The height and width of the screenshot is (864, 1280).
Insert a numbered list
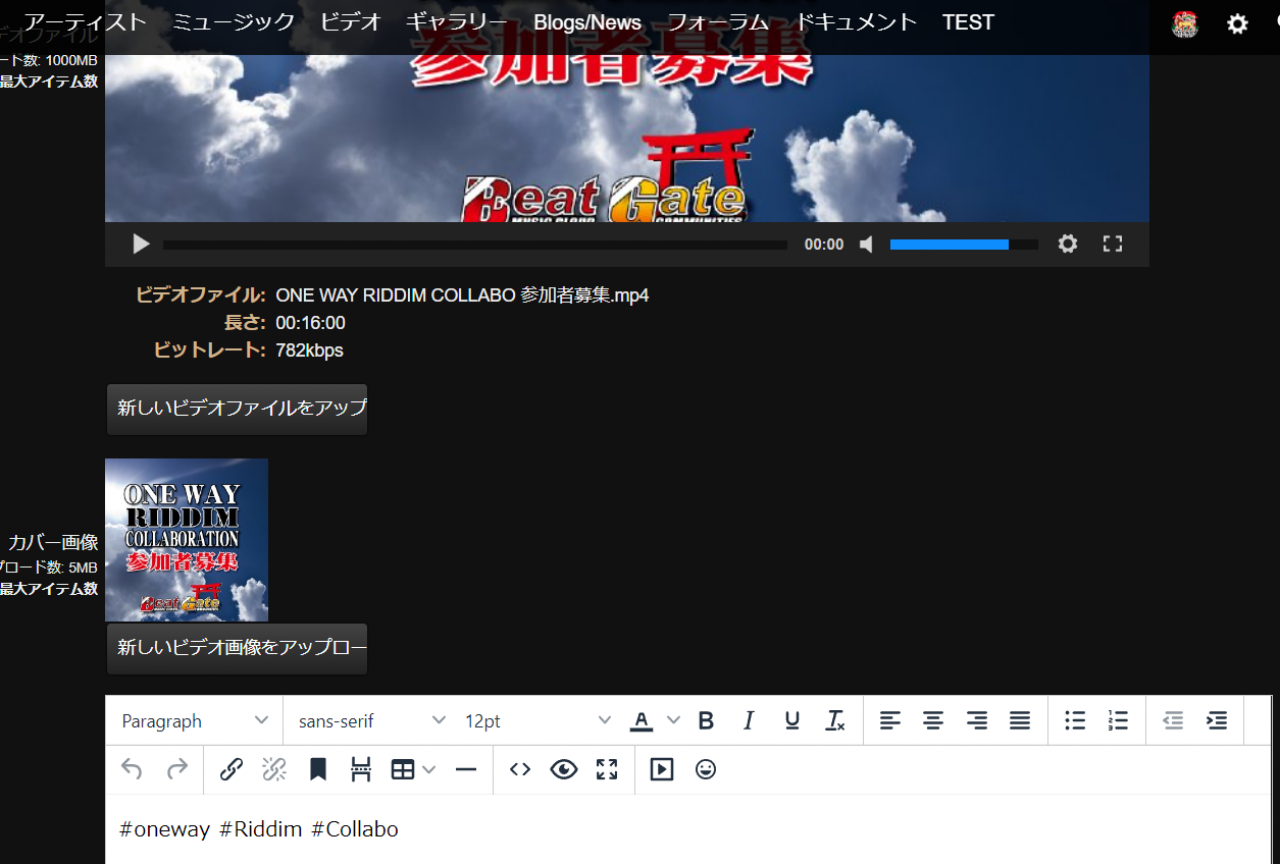(x=1118, y=721)
